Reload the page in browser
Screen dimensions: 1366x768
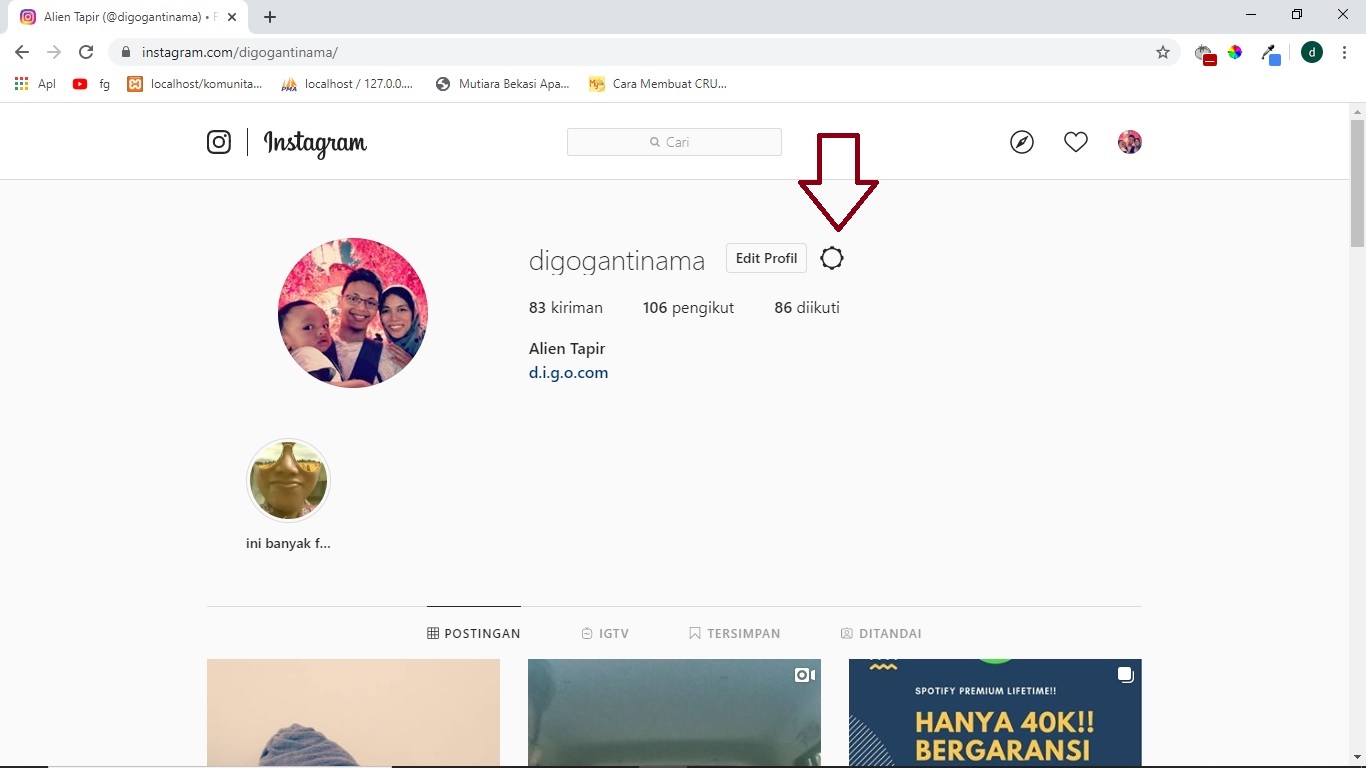click(86, 52)
